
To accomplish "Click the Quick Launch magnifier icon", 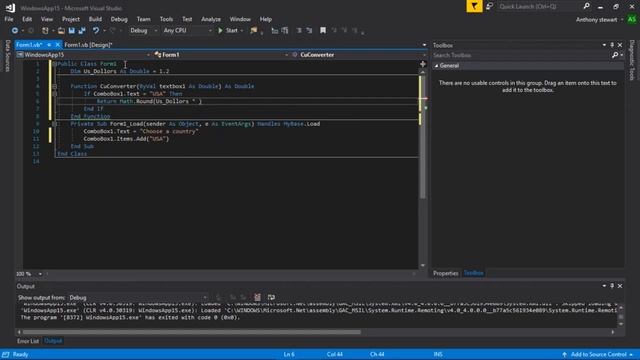I will pos(587,6).
